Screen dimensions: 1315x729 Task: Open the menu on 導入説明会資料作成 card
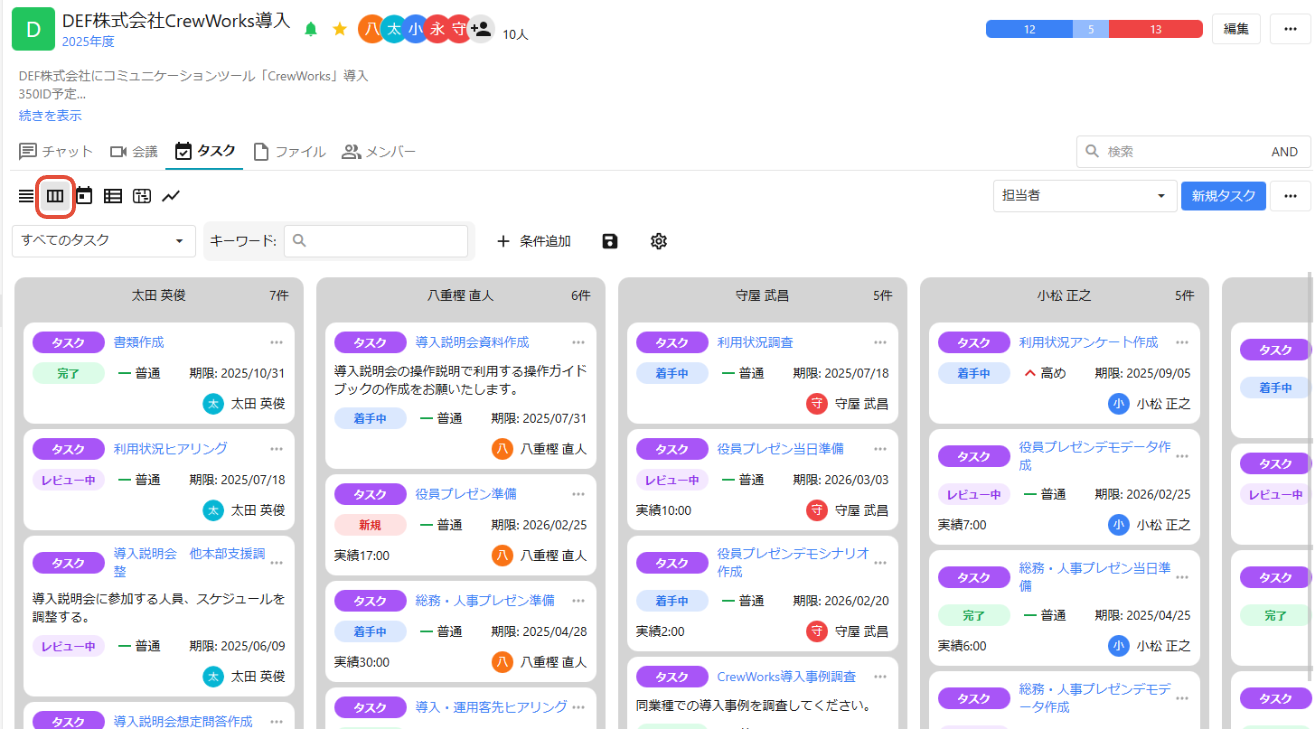click(579, 343)
